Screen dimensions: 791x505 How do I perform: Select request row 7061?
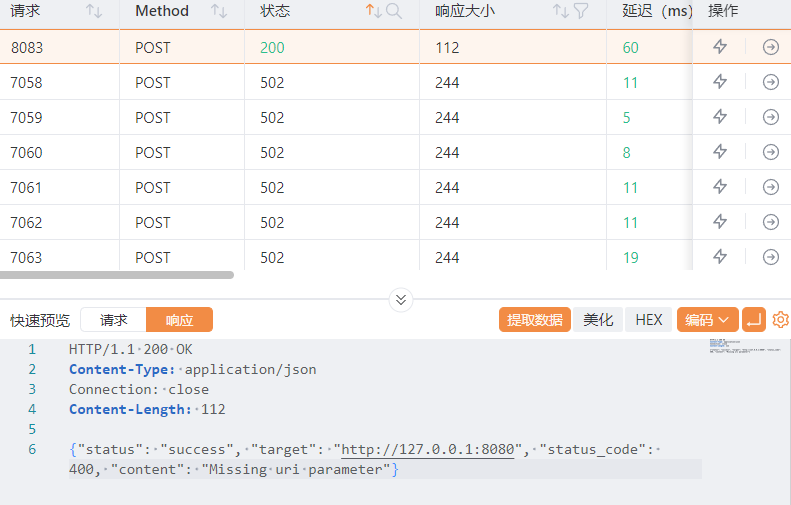point(396,187)
